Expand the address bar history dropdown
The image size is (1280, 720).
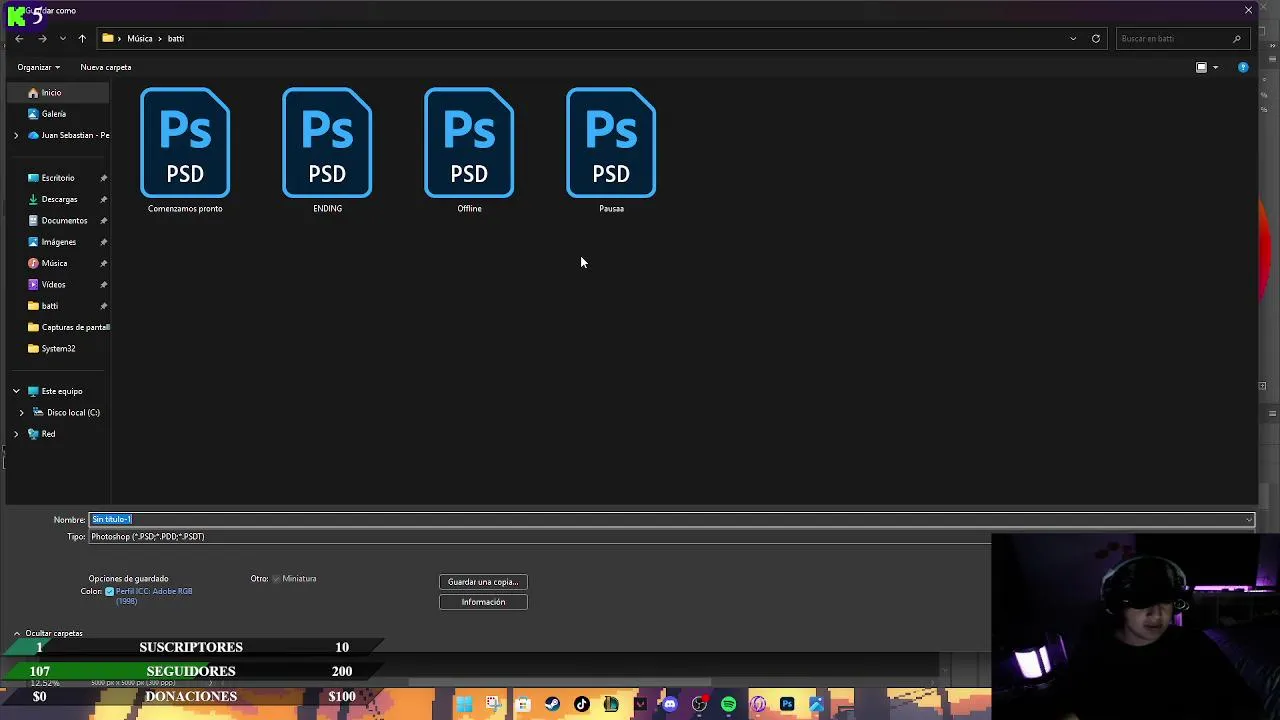(x=1073, y=38)
